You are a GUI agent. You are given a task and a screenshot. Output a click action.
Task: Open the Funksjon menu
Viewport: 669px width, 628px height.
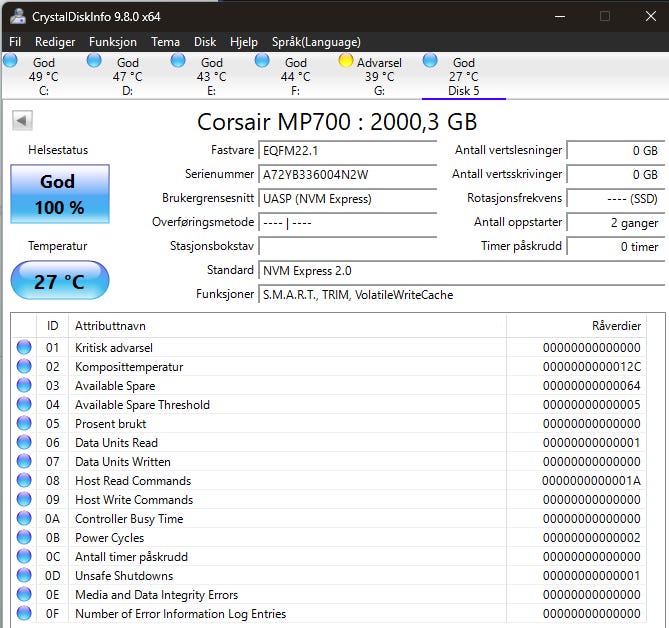tap(113, 42)
